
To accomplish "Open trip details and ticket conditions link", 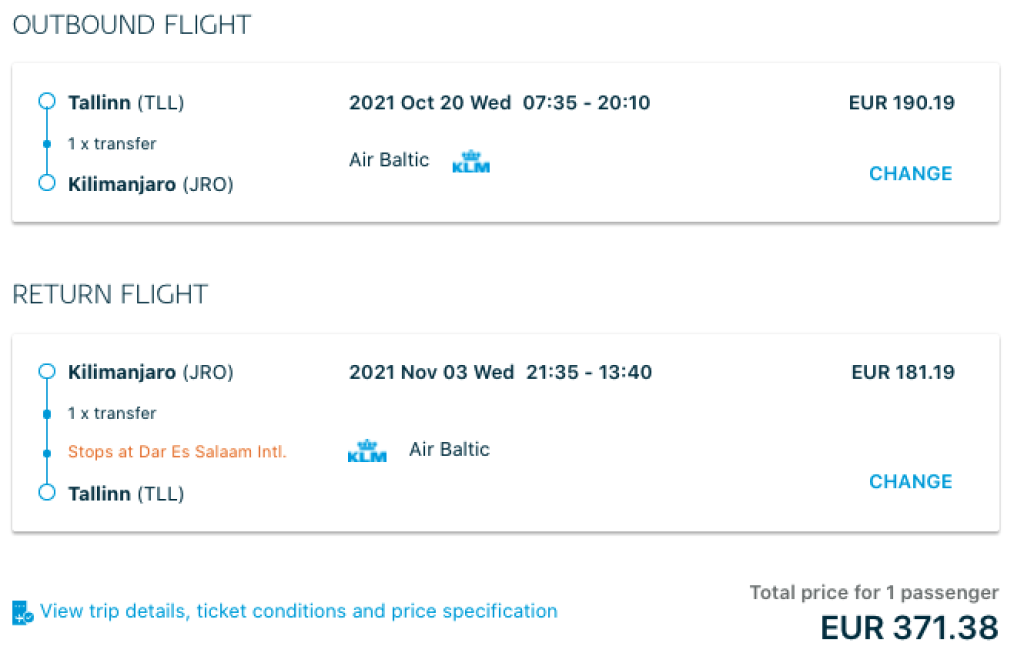I will click(298, 611).
